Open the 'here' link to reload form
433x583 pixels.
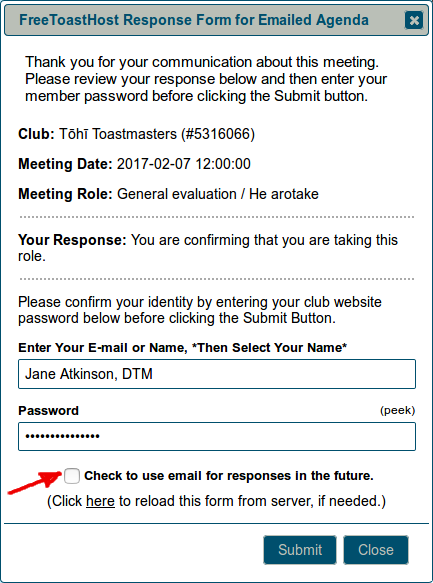[100, 501]
